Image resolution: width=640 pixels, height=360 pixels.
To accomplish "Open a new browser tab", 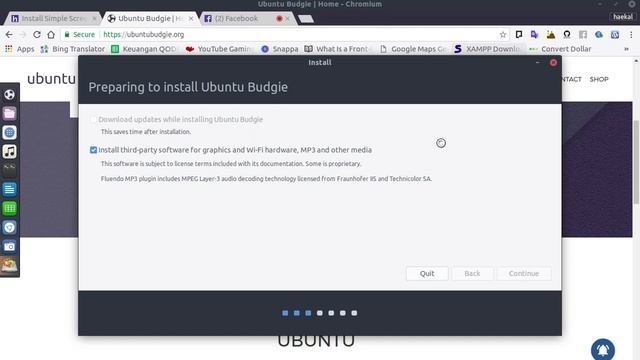I will [x=306, y=19].
